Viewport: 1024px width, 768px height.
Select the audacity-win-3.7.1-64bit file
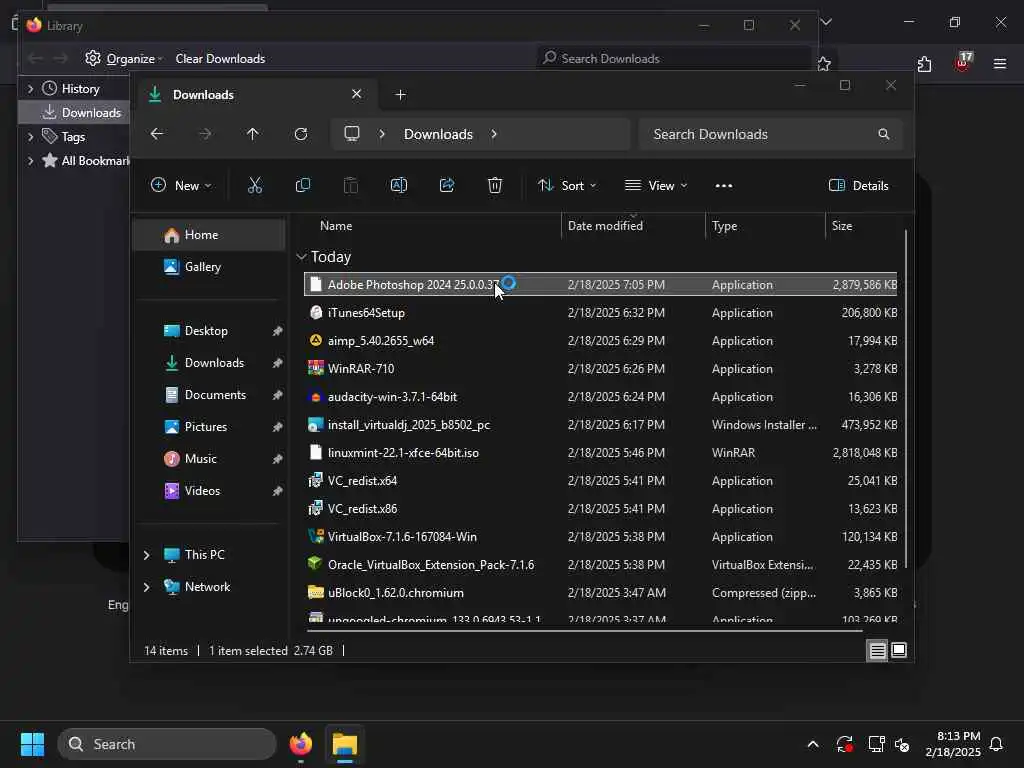[600, 397]
